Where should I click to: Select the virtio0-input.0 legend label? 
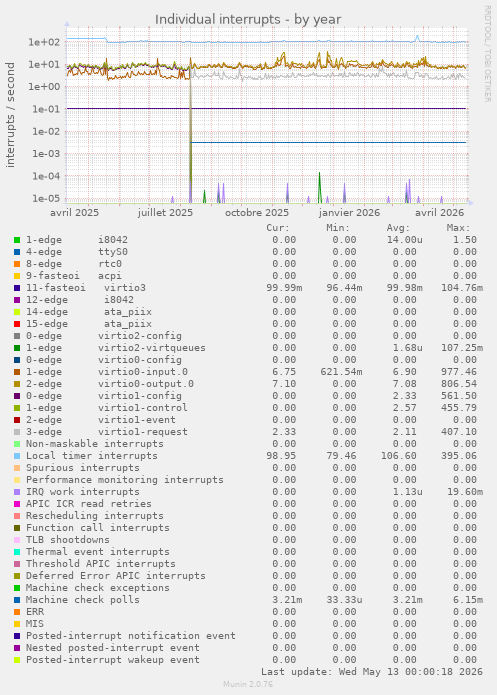[x=143, y=372]
